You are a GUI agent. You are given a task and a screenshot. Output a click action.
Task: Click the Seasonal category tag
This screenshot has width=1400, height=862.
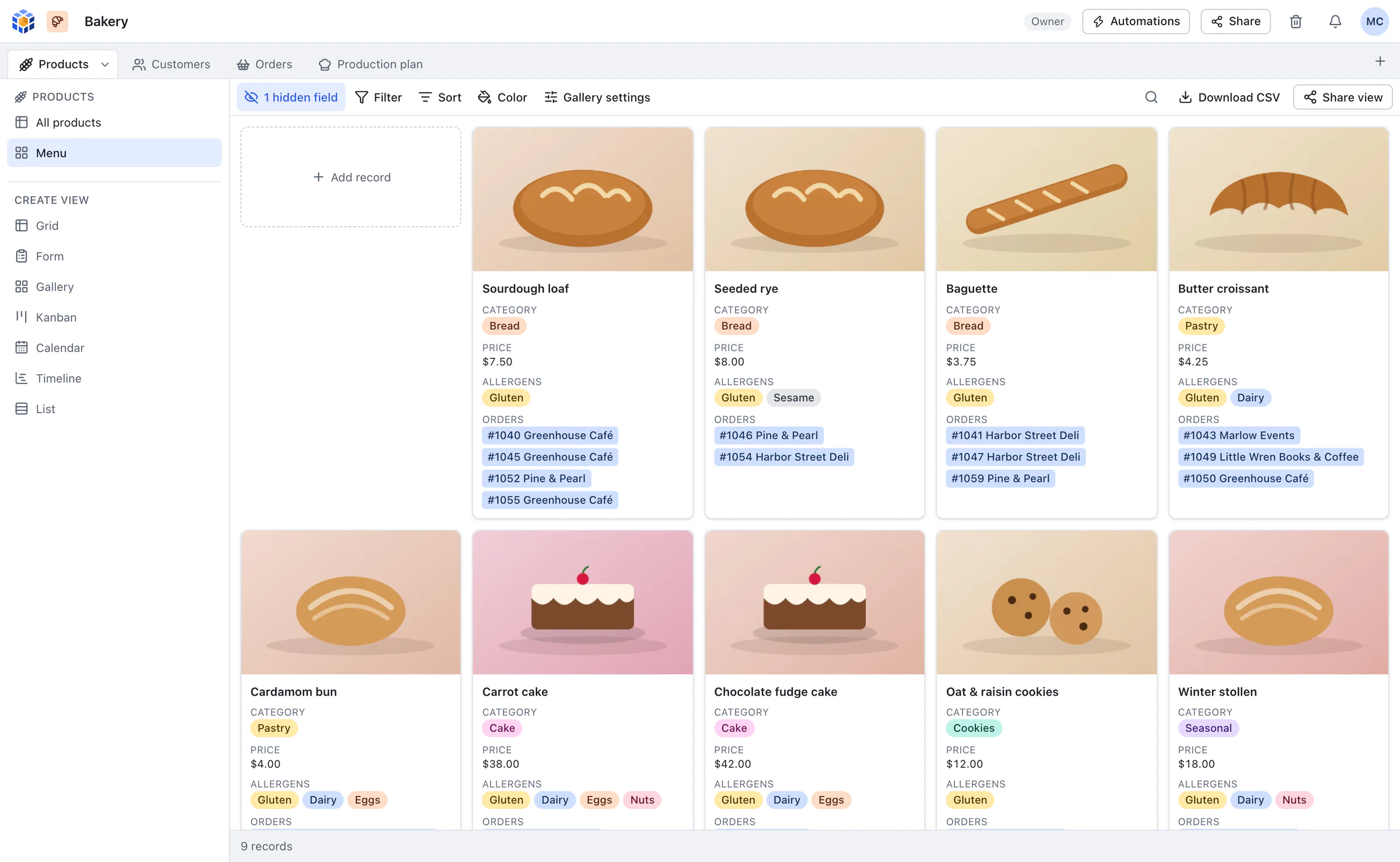point(1208,728)
